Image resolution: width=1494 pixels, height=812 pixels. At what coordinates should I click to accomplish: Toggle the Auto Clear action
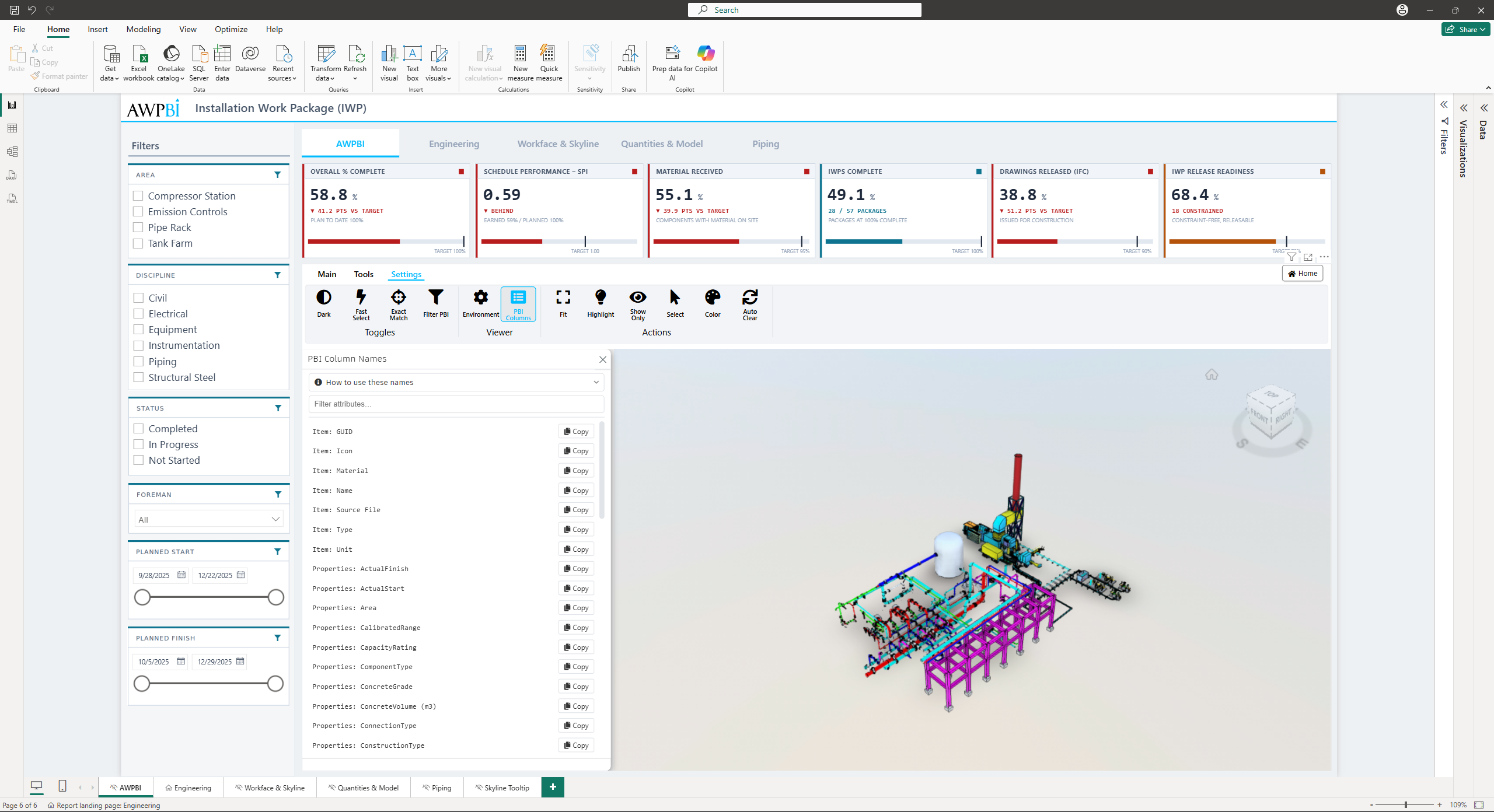(x=750, y=304)
